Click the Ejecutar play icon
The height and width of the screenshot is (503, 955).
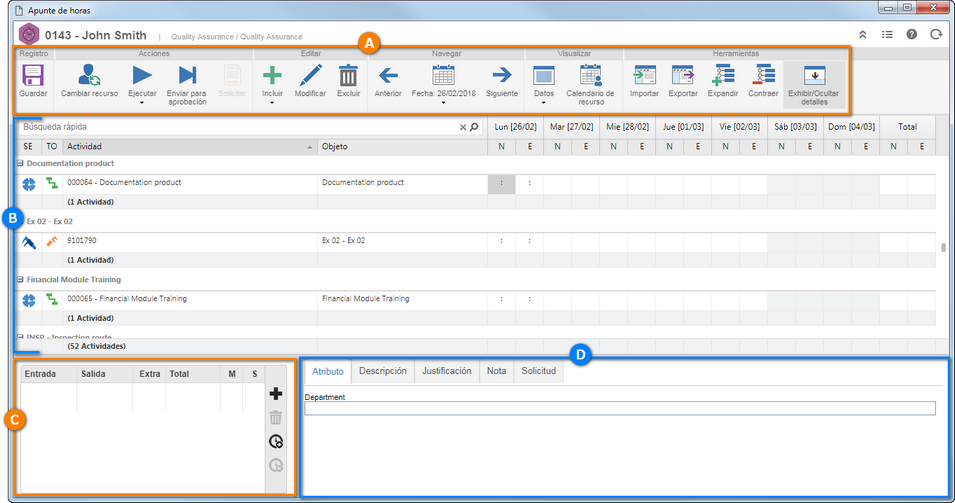coord(142,75)
